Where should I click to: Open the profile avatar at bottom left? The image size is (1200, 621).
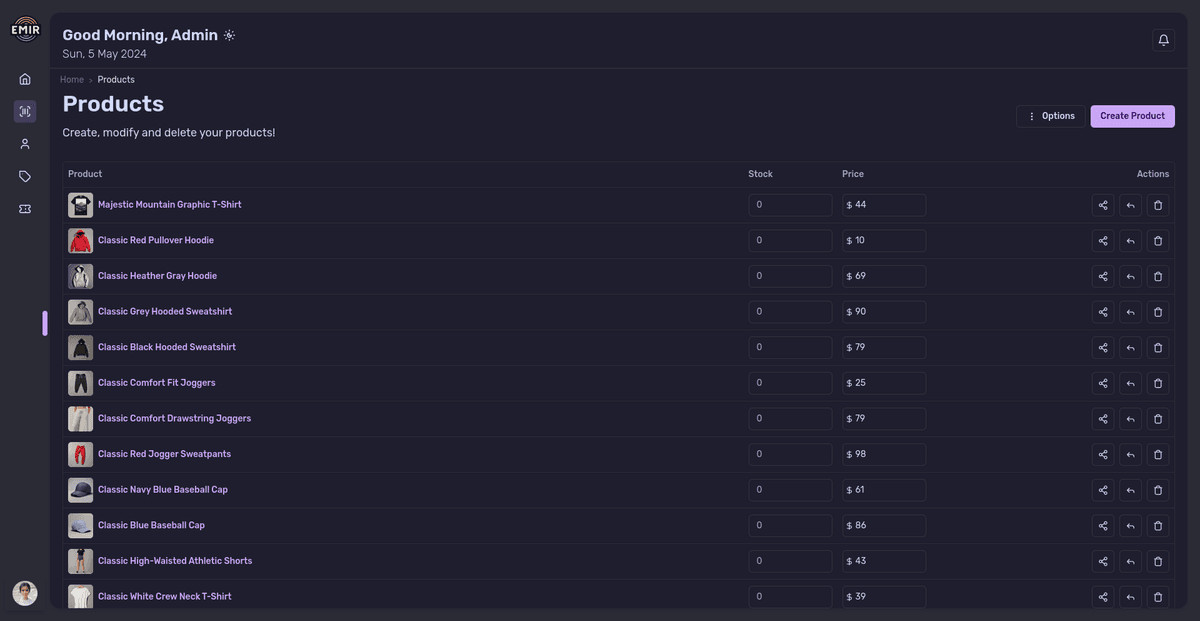24,592
